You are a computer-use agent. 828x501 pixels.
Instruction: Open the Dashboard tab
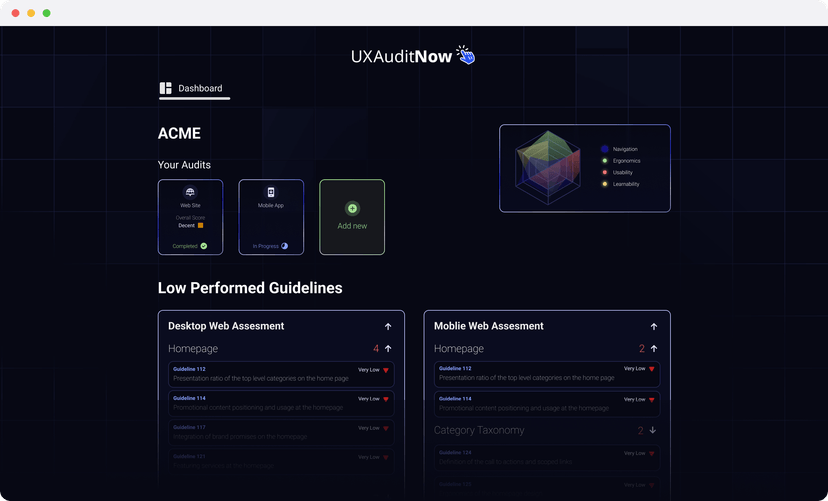[199, 88]
